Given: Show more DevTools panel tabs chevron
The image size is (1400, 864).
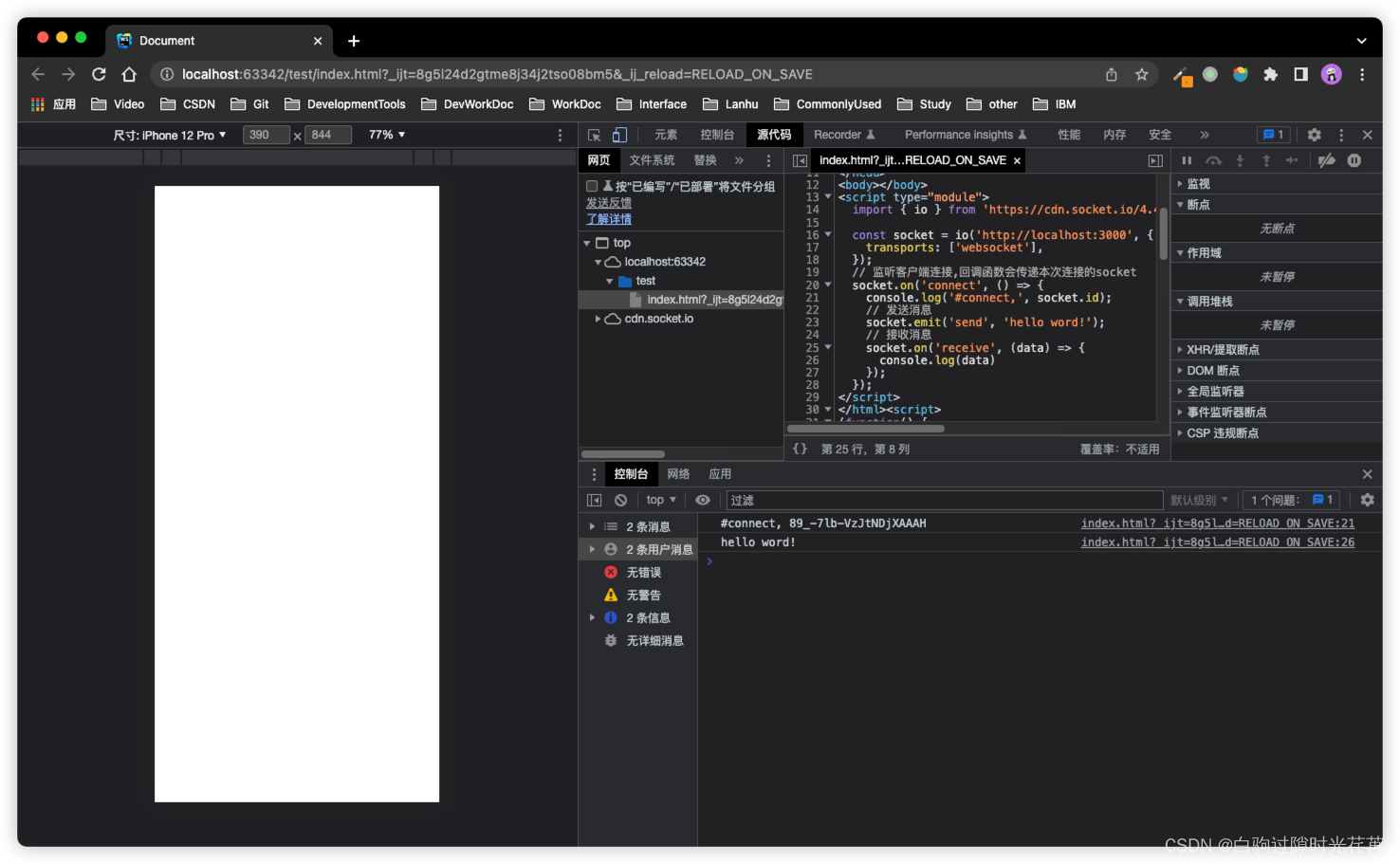Looking at the screenshot, I should click(1205, 135).
